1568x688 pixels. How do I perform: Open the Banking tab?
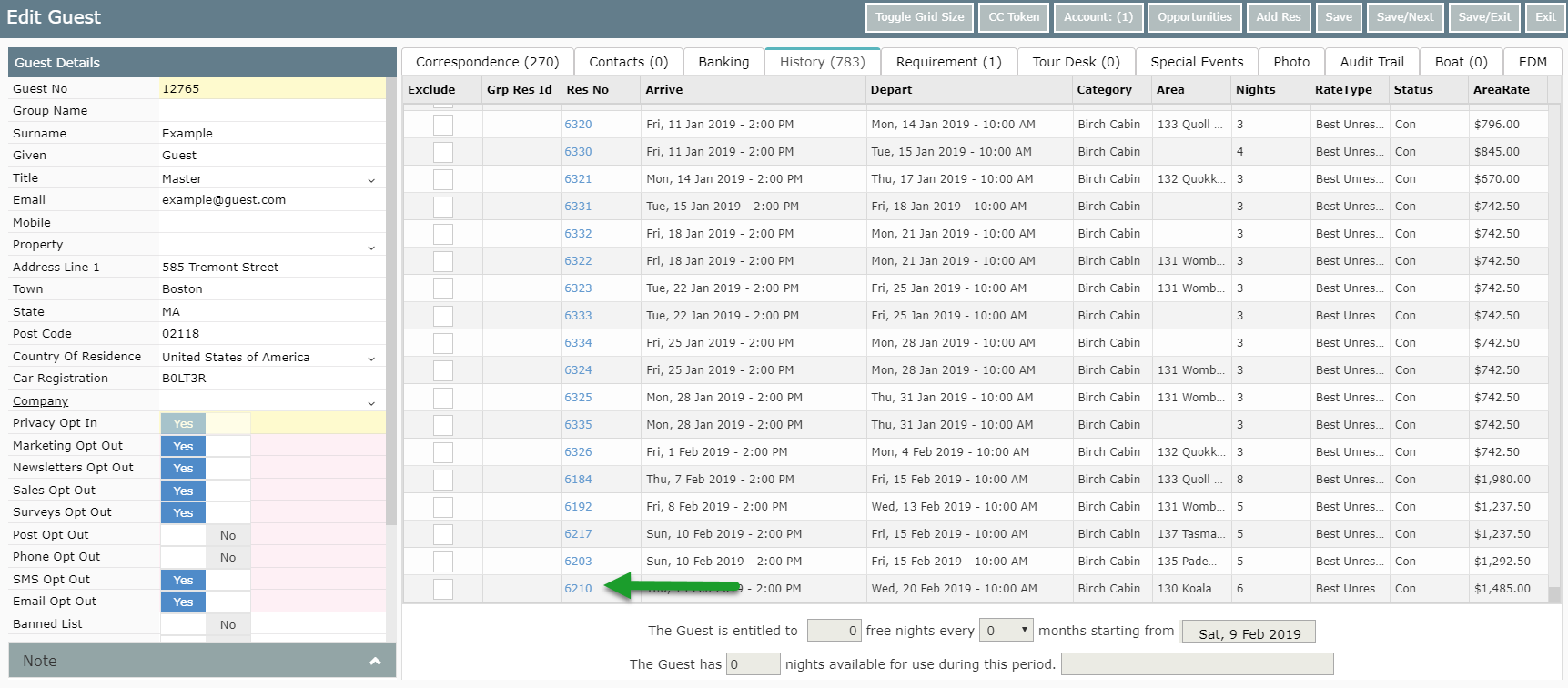[x=723, y=62]
